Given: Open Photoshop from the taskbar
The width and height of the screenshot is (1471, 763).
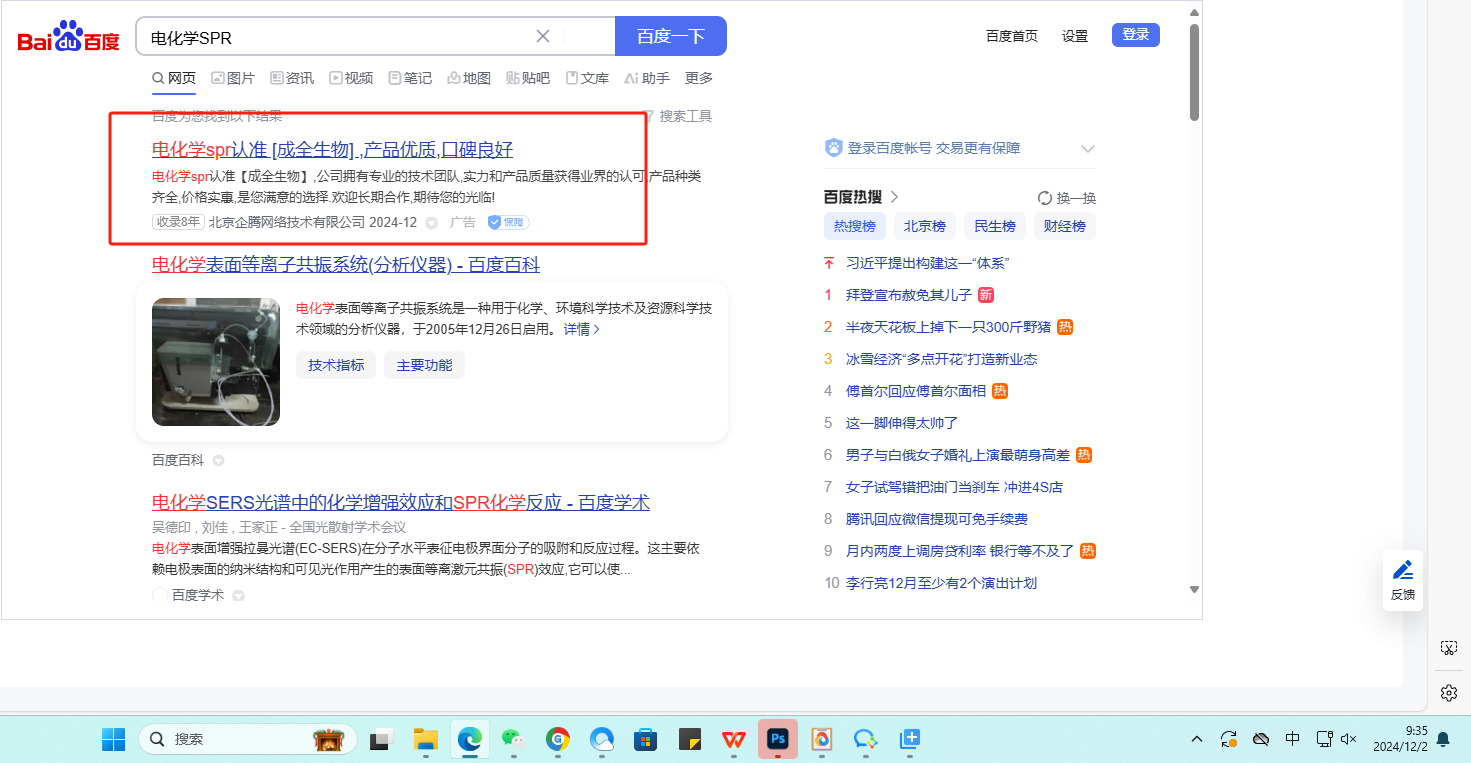Looking at the screenshot, I should tap(777, 739).
